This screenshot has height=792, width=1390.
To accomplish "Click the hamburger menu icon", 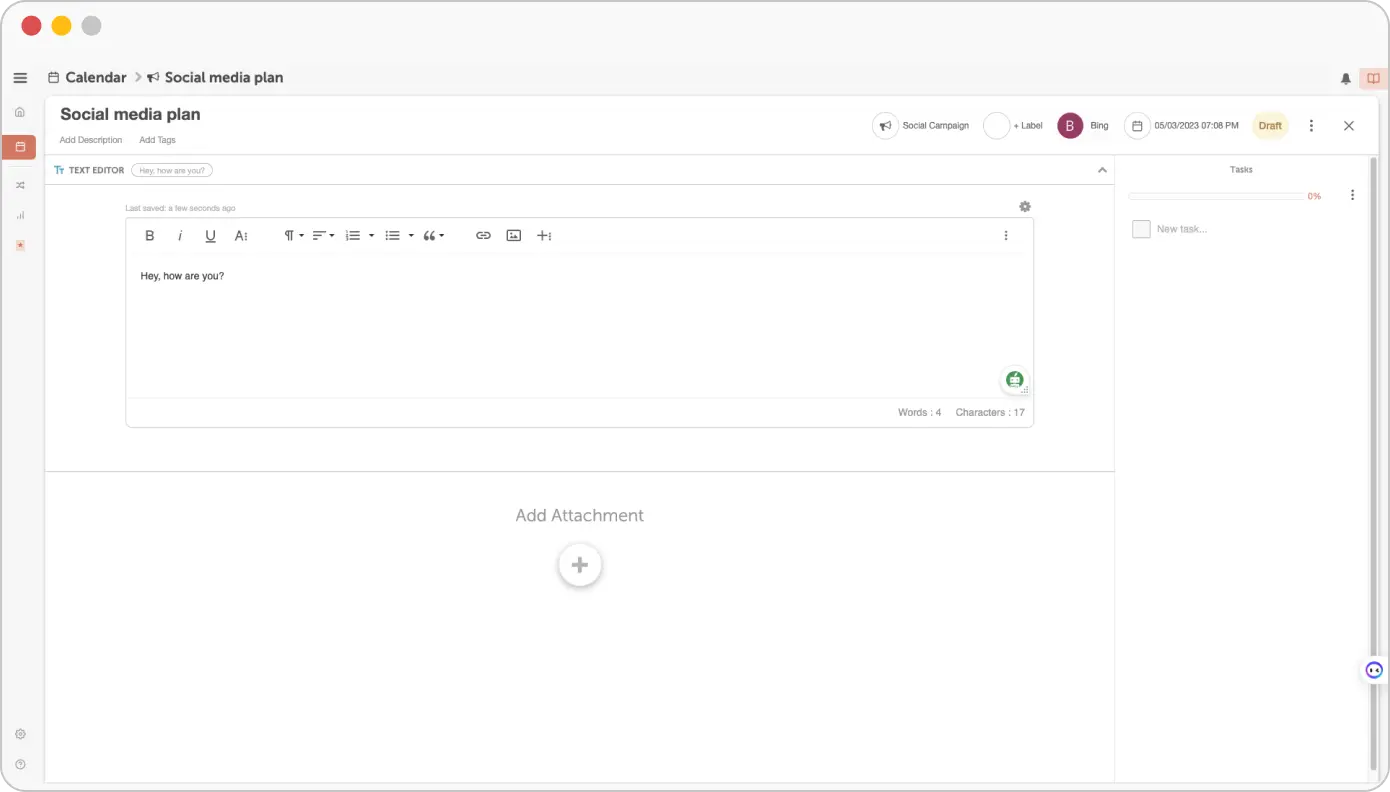I will (x=20, y=78).
